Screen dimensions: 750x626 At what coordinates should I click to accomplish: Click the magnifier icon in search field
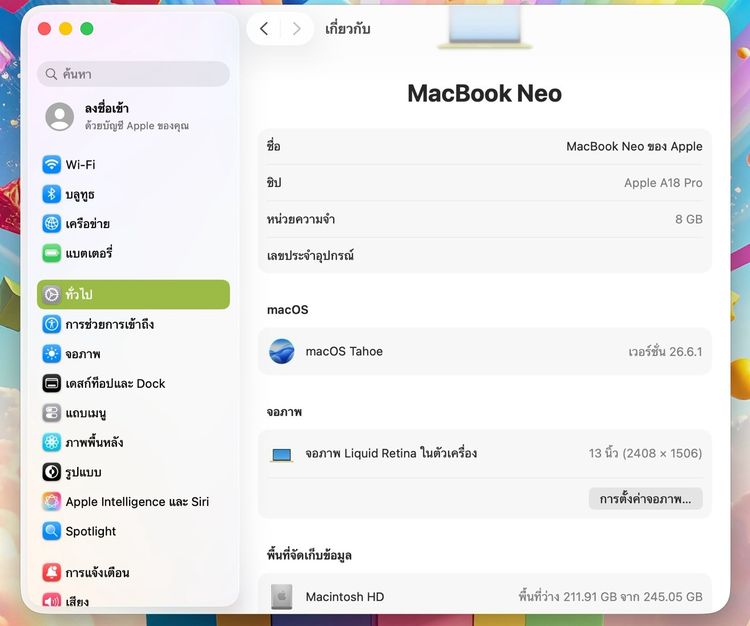[x=51, y=74]
